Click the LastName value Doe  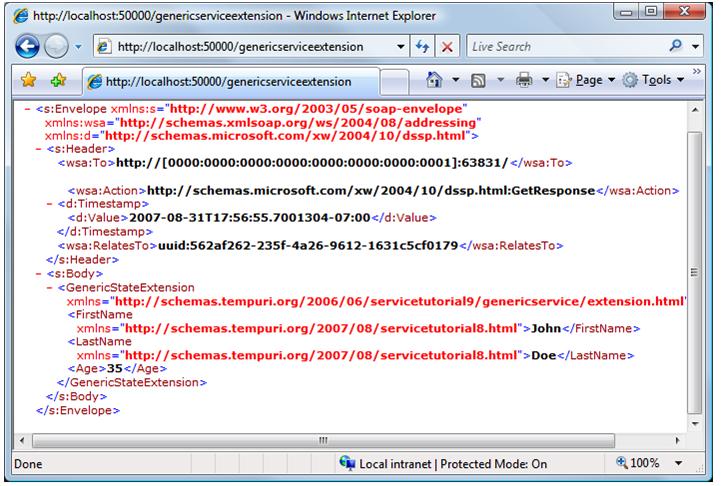tap(544, 355)
